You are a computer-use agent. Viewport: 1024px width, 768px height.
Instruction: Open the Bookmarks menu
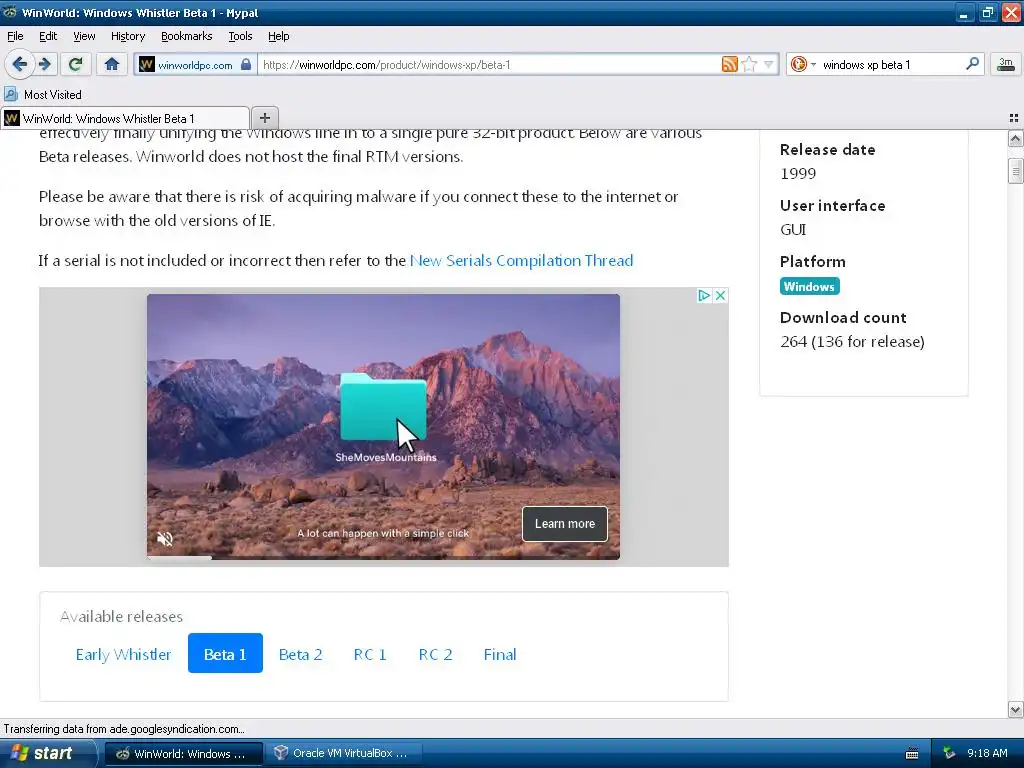(186, 36)
